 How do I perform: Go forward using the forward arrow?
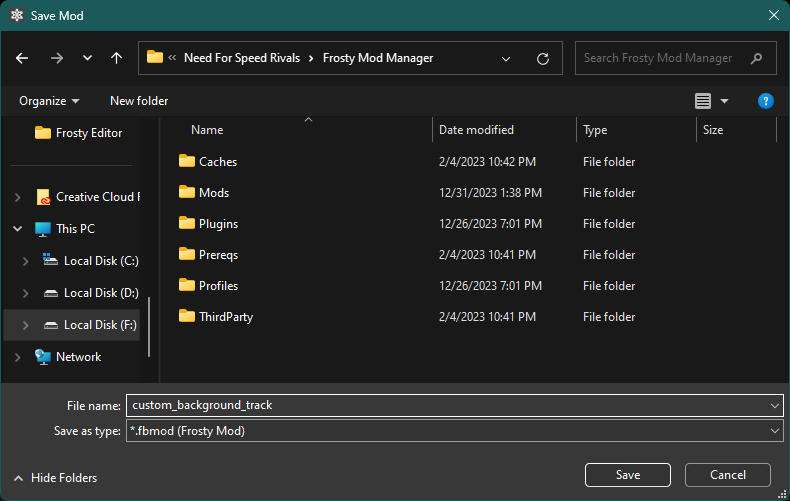pyautogui.click(x=56, y=58)
